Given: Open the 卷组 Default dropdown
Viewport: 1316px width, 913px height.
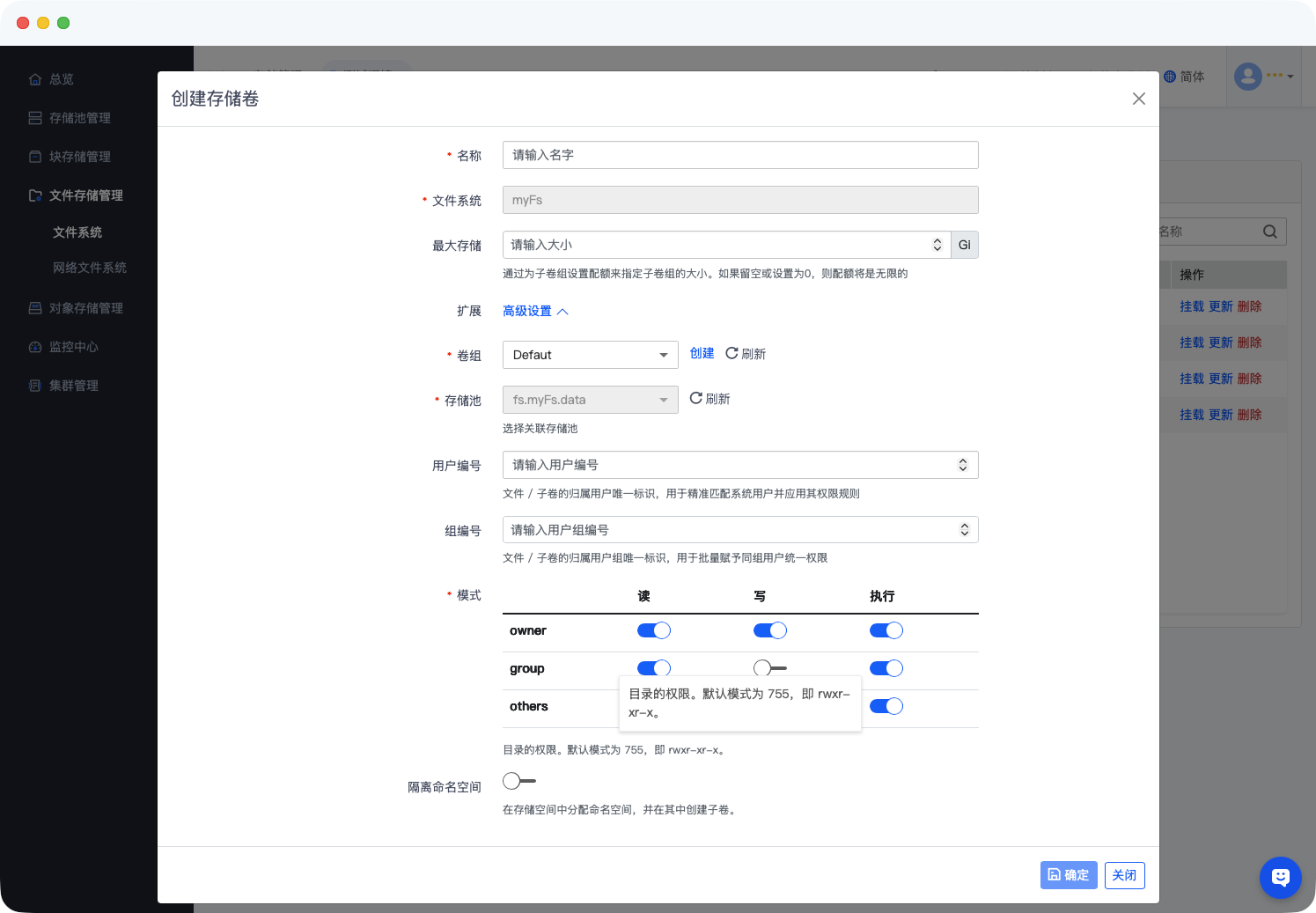Looking at the screenshot, I should (590, 355).
